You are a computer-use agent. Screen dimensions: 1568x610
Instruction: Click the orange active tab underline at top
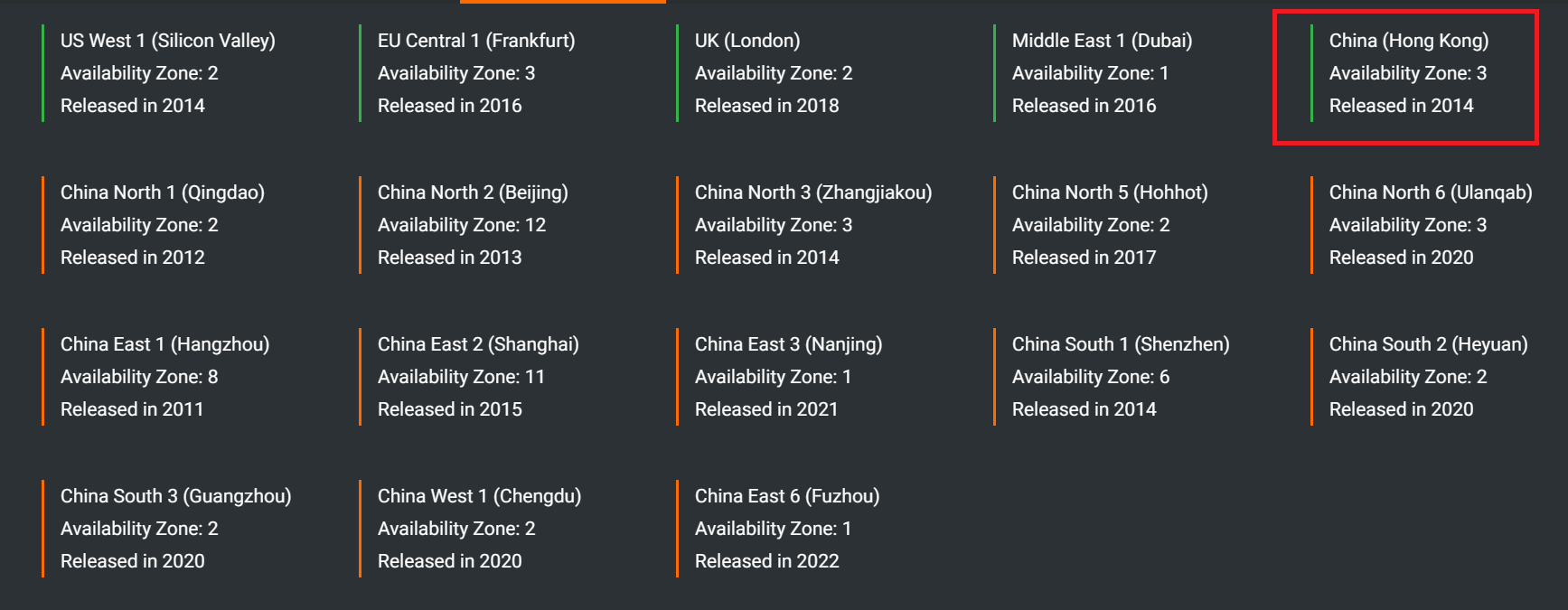pos(562,2)
